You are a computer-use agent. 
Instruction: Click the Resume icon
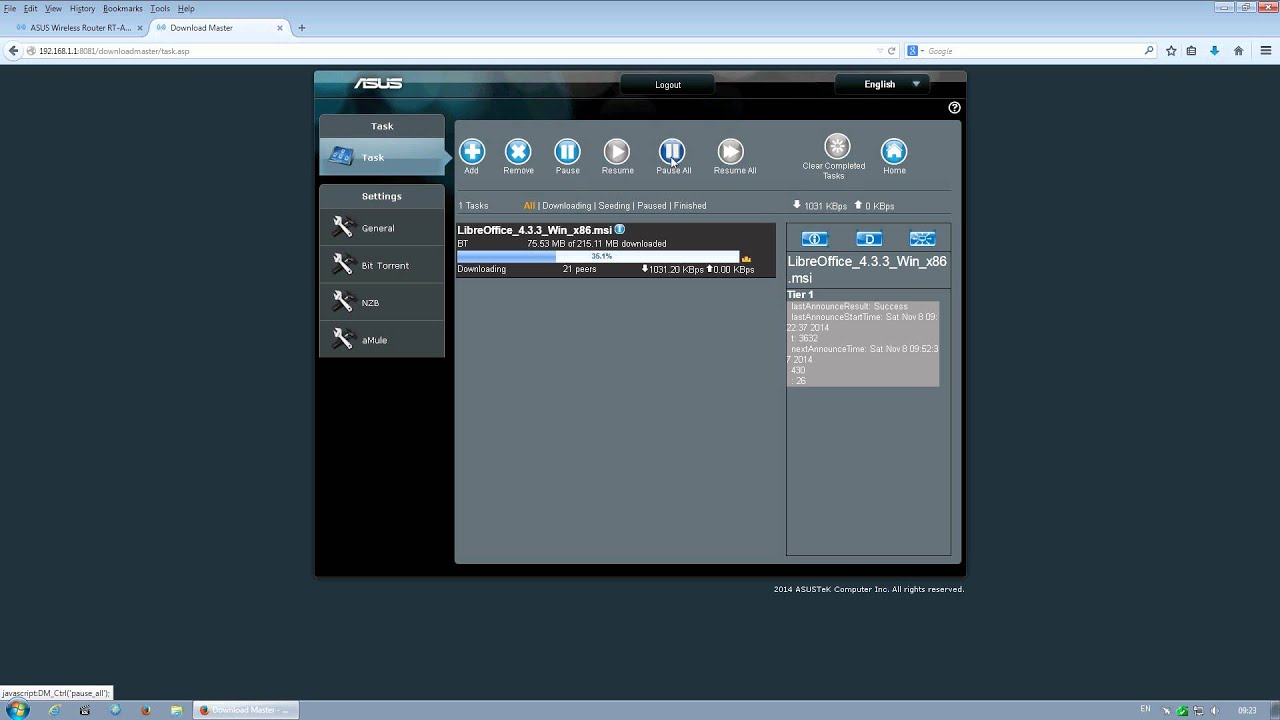coord(617,152)
